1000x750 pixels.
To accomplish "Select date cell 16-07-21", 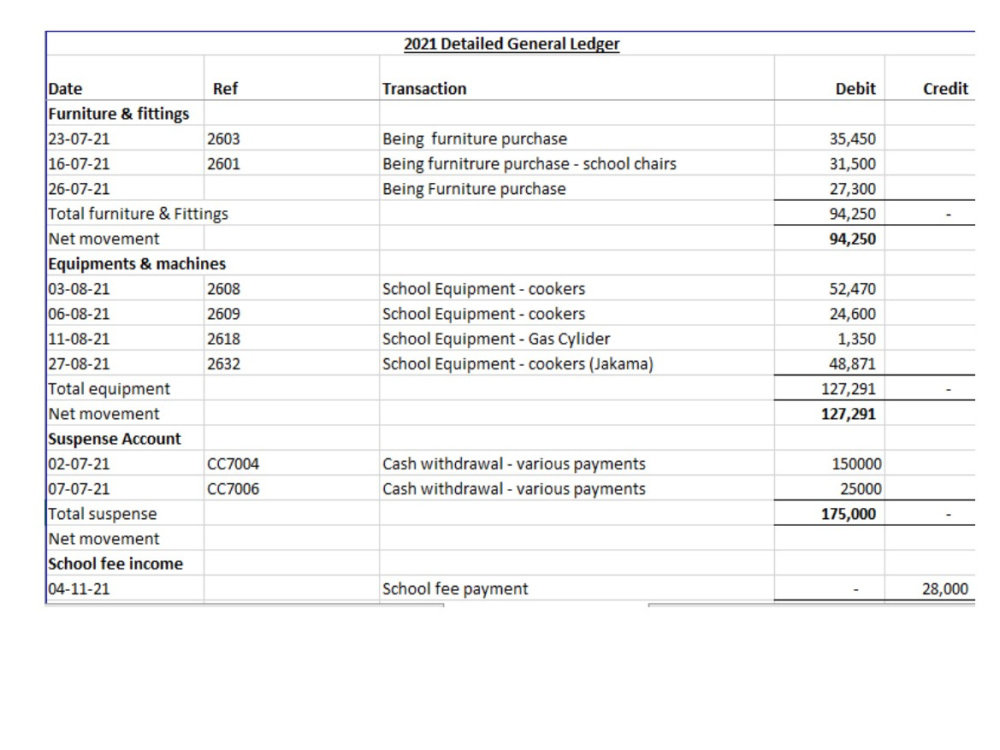I will pyautogui.click(x=79, y=164).
